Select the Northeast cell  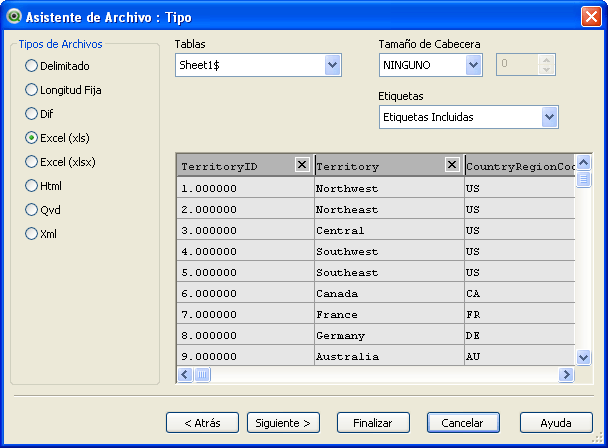pyautogui.click(x=389, y=209)
